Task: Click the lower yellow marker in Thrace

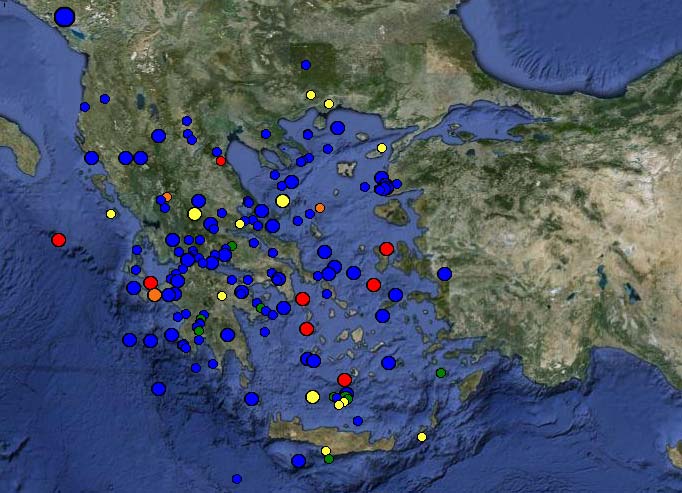Action: point(329,104)
